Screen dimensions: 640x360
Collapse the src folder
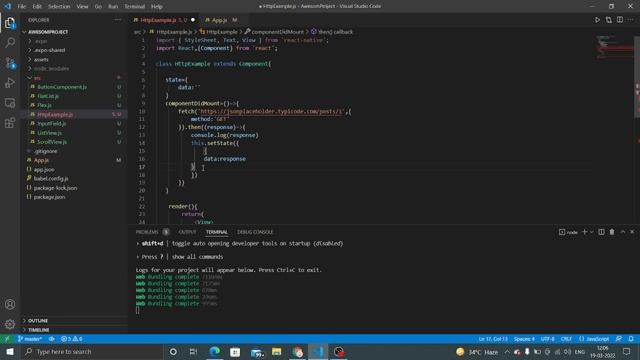(37, 78)
